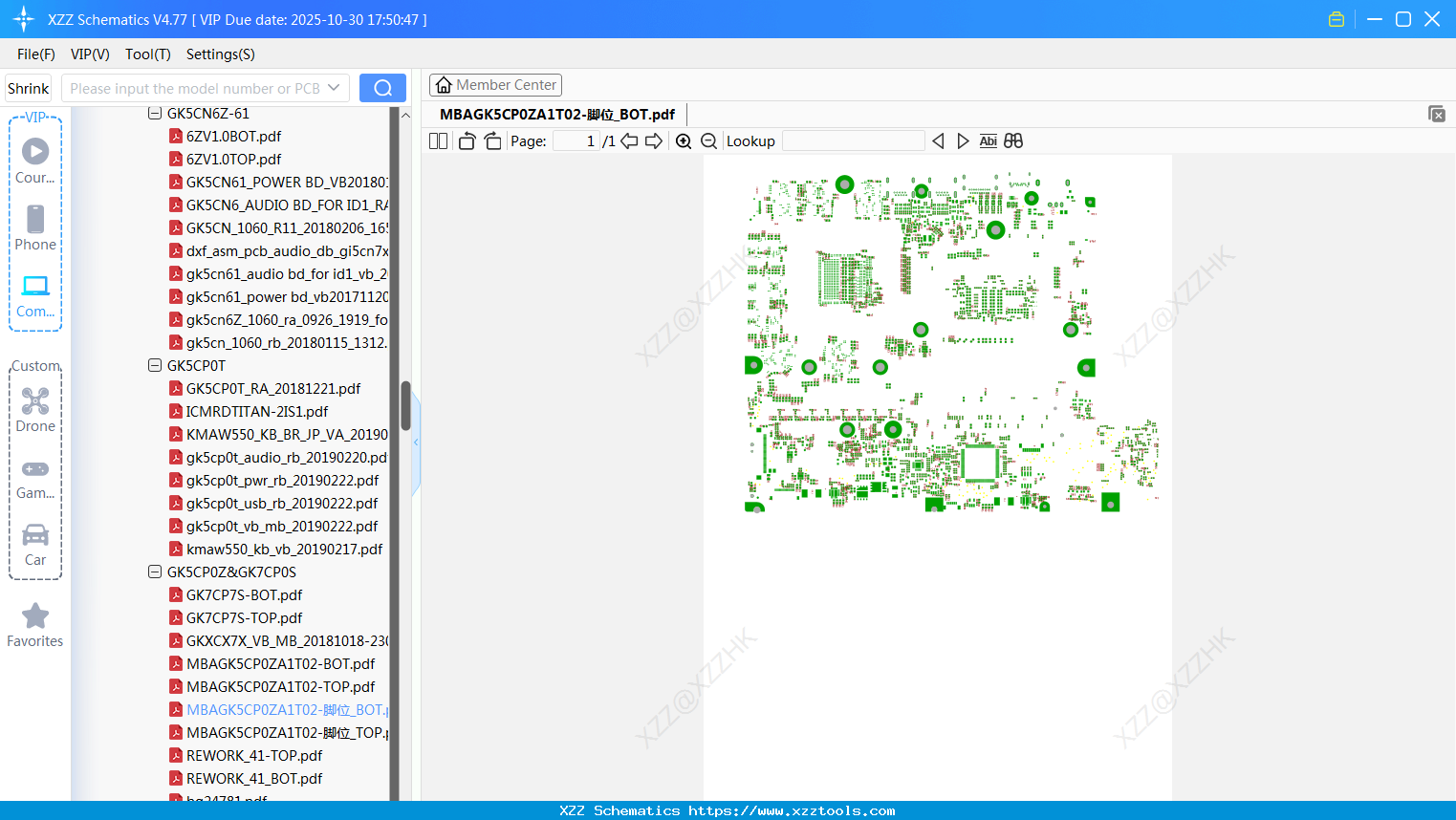The width and height of the screenshot is (1456, 820).
Task: Open MBAGK5CP0ZA1T02-脚位_TOP file
Action: (287, 732)
